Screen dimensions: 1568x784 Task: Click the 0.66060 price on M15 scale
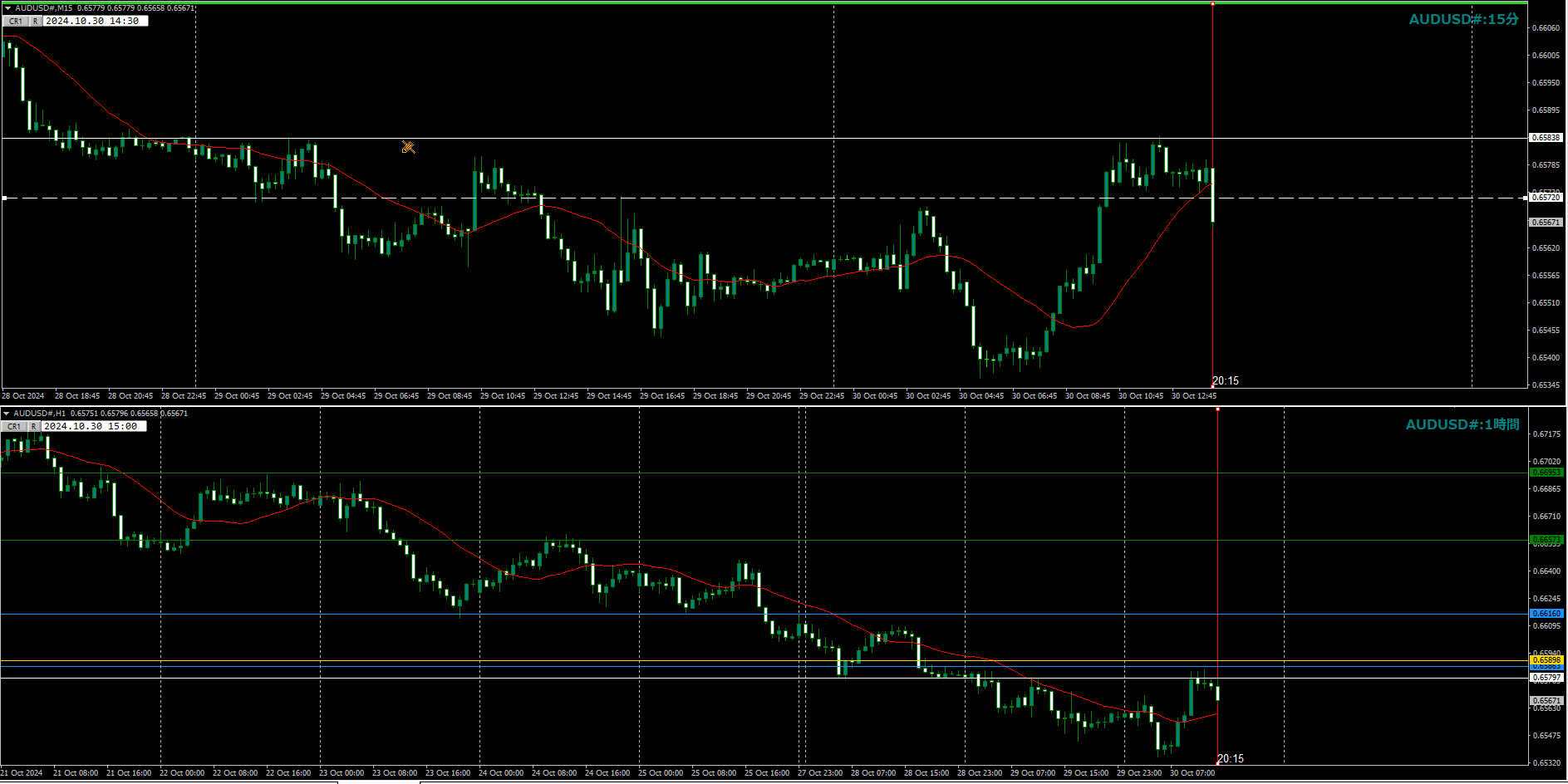tap(1546, 28)
